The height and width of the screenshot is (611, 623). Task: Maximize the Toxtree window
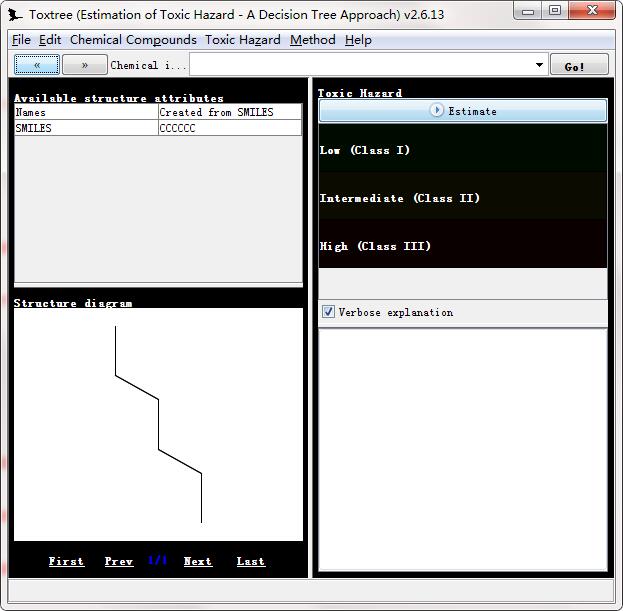[x=555, y=11]
